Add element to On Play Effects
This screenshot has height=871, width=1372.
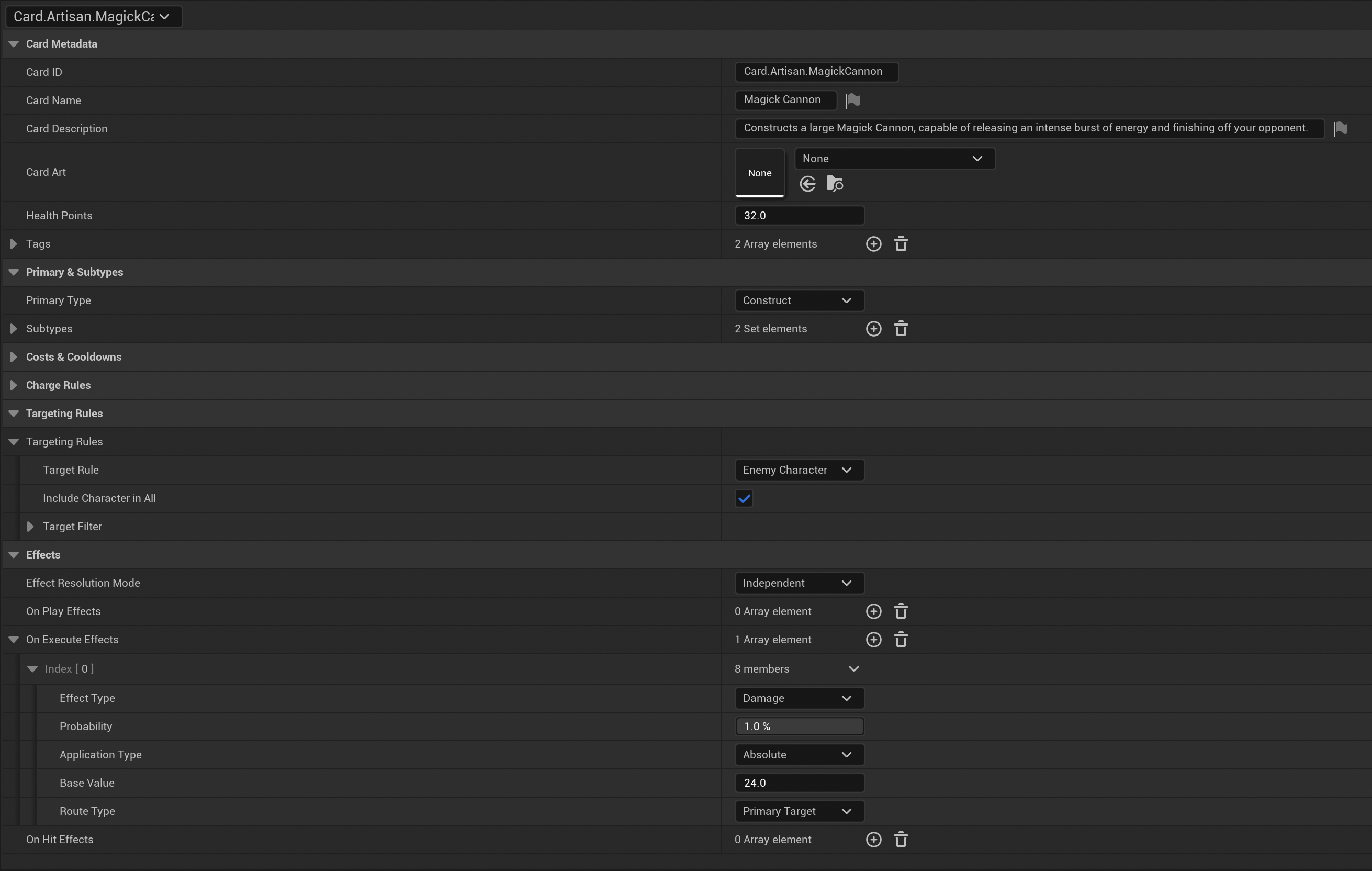(873, 612)
